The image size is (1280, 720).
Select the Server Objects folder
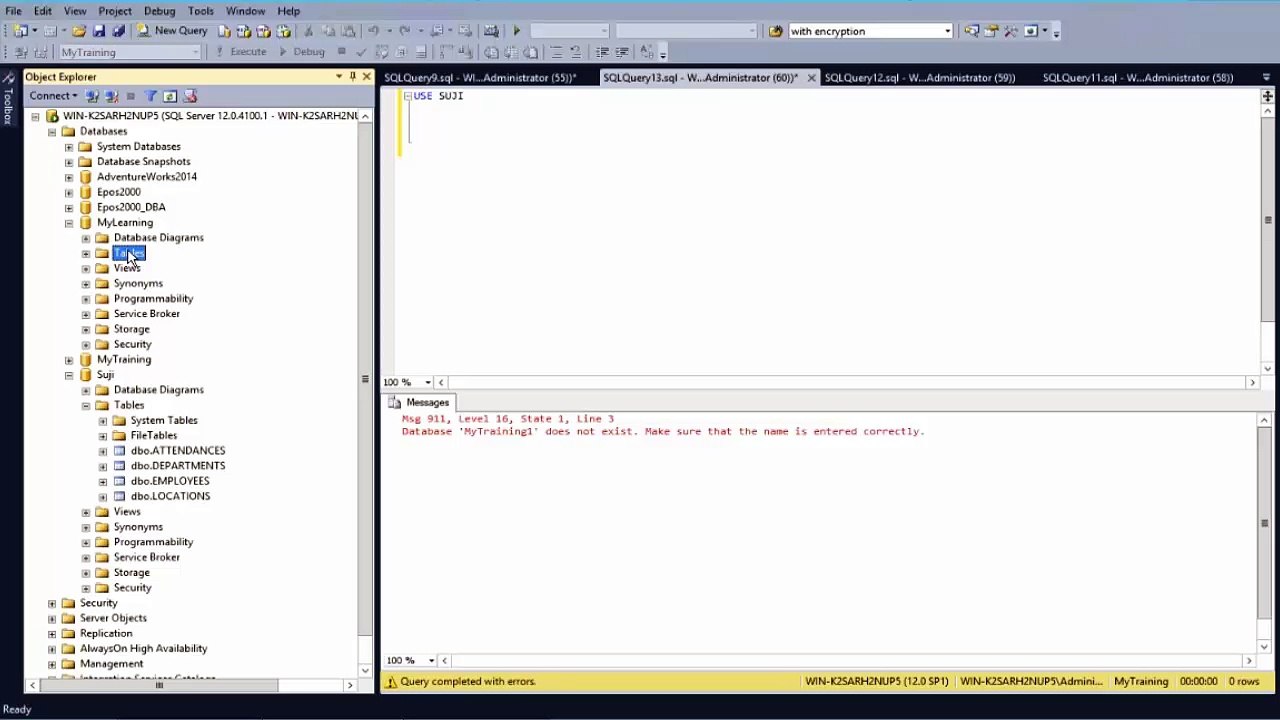(113, 618)
